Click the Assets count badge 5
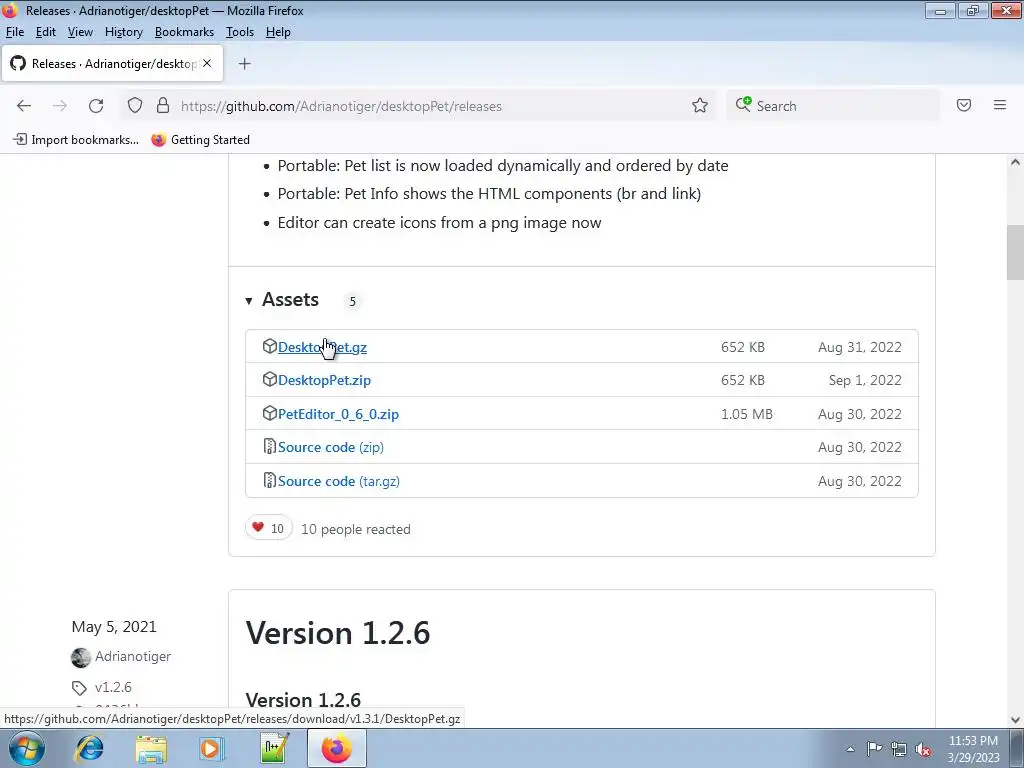Screen dimensions: 1024x768 [353, 301]
